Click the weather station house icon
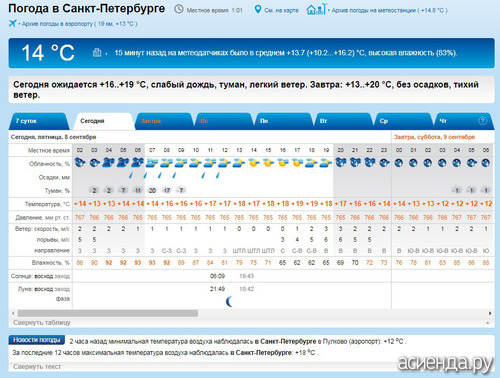Screen dimensions: 500x378 (x=316, y=9)
